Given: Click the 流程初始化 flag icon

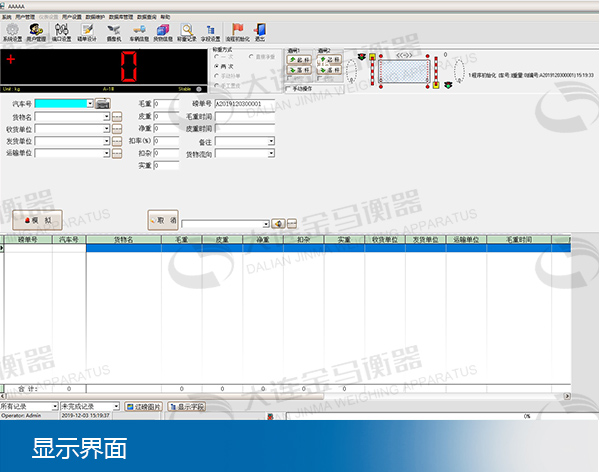Looking at the screenshot, I should pyautogui.click(x=236, y=32).
